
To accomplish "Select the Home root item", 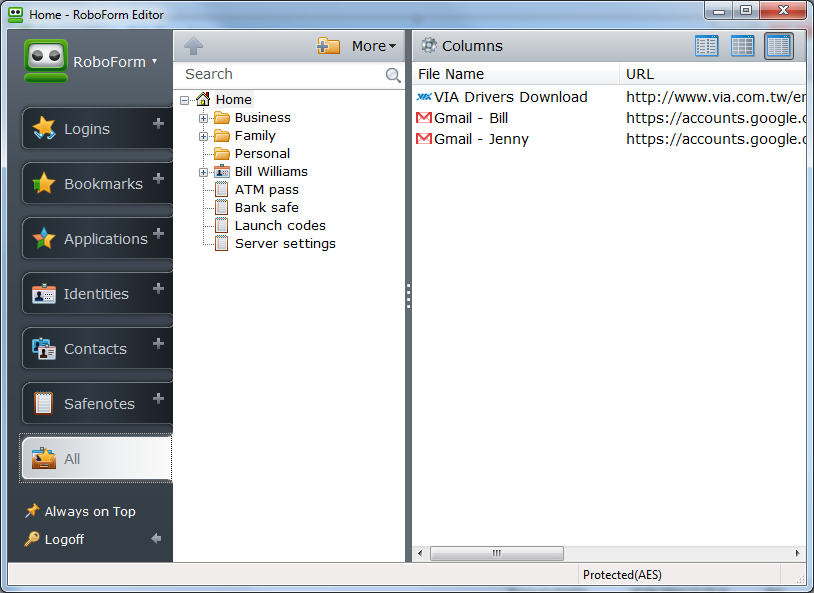I will coord(234,99).
